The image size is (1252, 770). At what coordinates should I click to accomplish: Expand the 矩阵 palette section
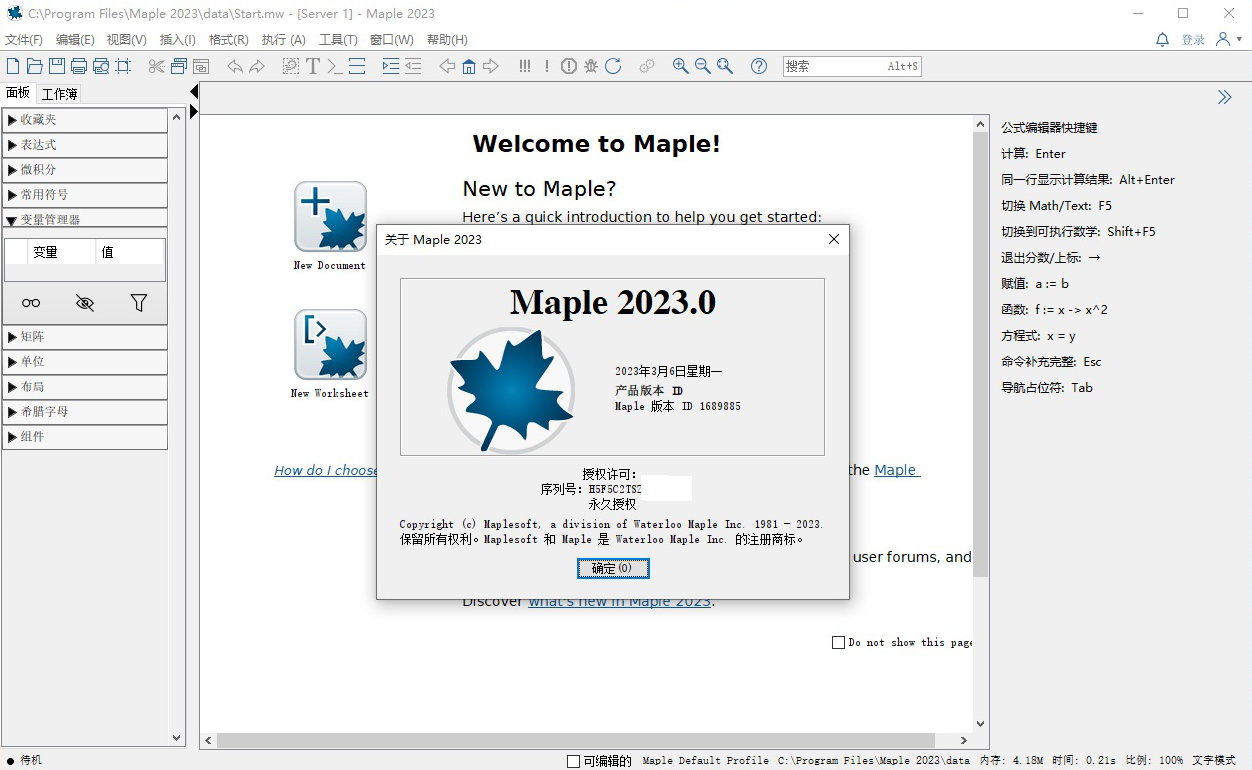85,337
